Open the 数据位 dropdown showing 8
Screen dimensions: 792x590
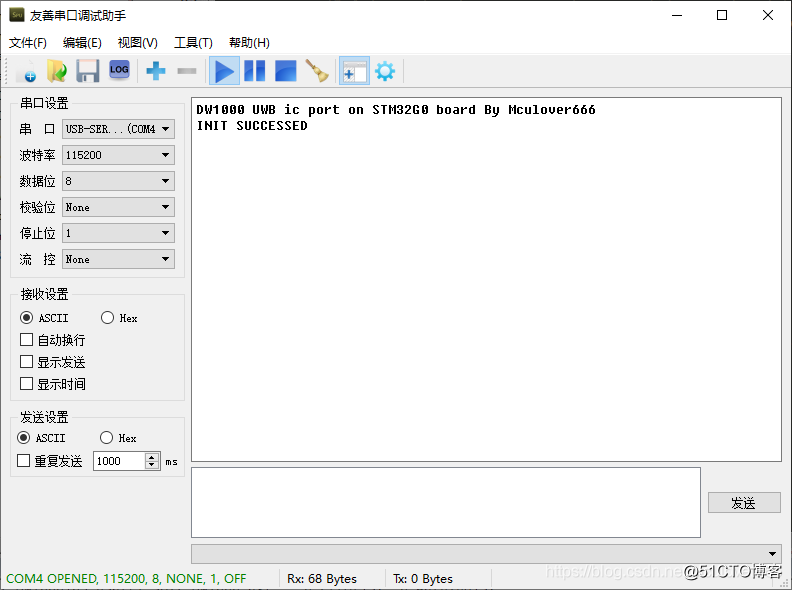[119, 181]
